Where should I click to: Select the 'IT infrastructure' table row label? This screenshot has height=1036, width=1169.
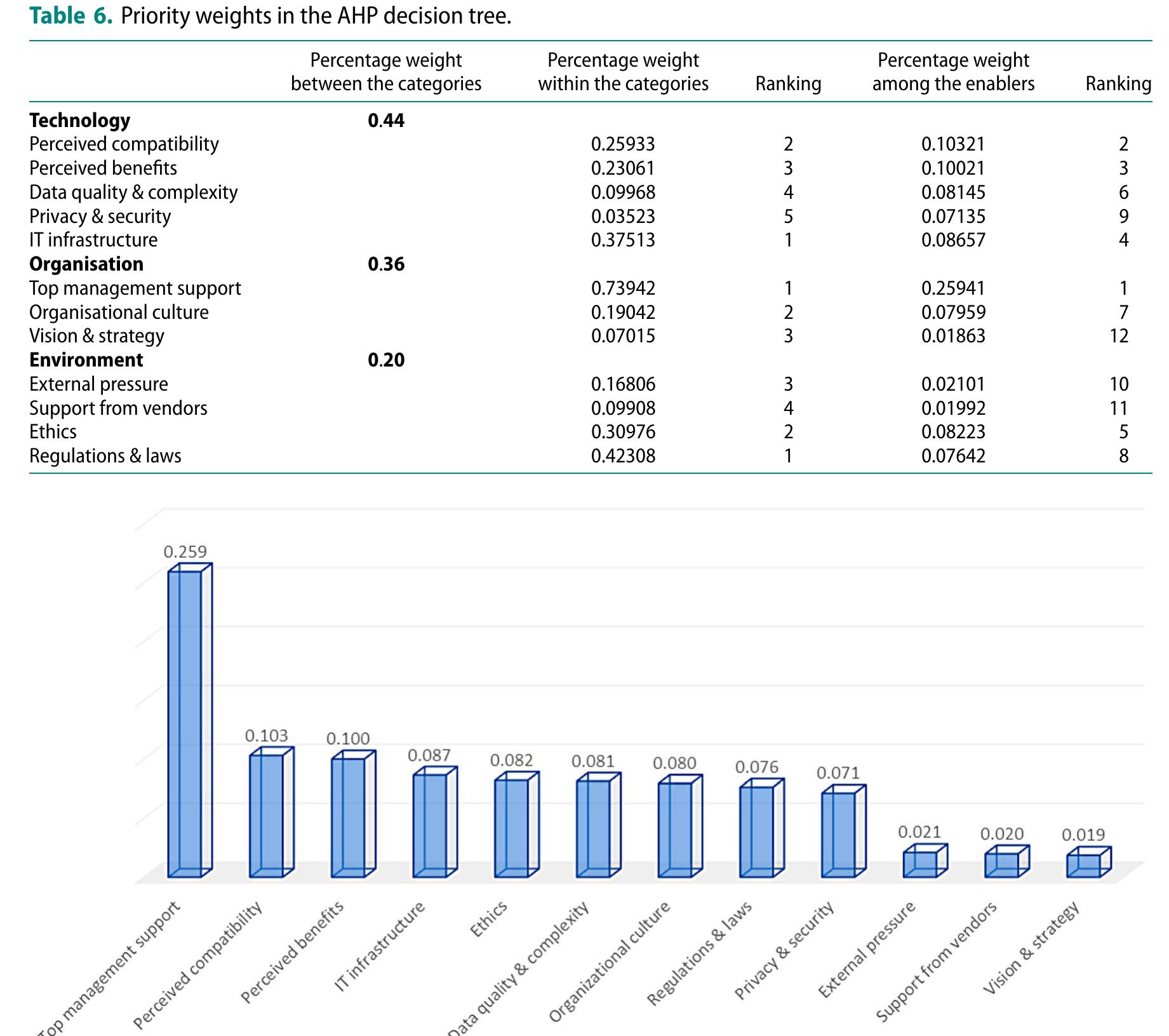pyautogui.click(x=93, y=240)
